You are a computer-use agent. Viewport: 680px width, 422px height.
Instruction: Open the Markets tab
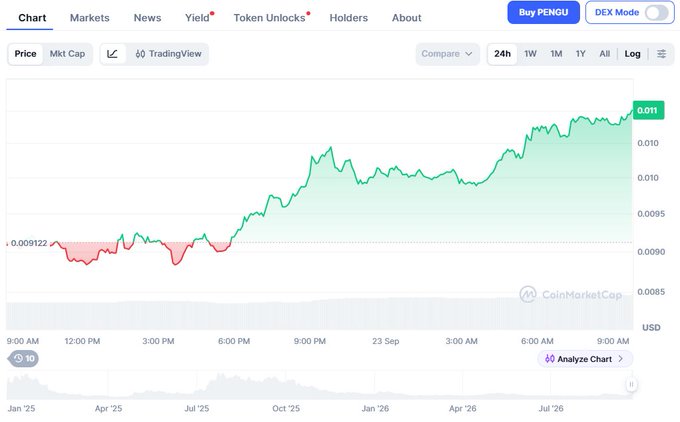point(89,18)
